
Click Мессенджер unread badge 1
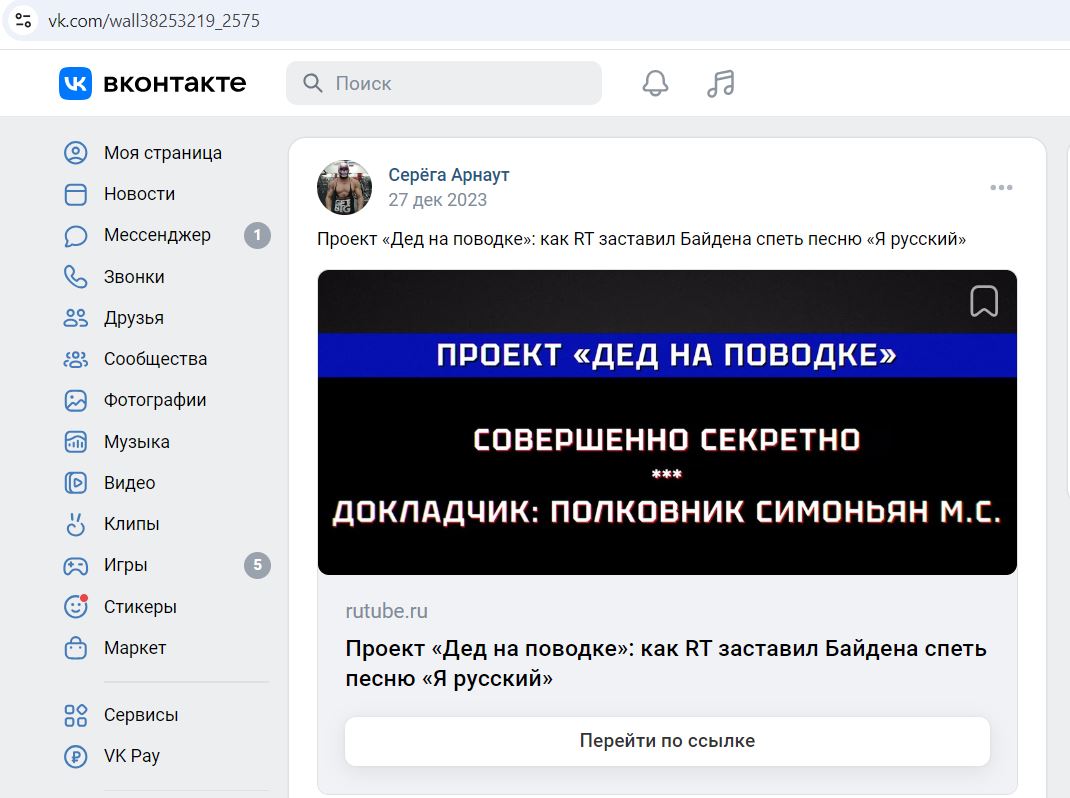[257, 236]
